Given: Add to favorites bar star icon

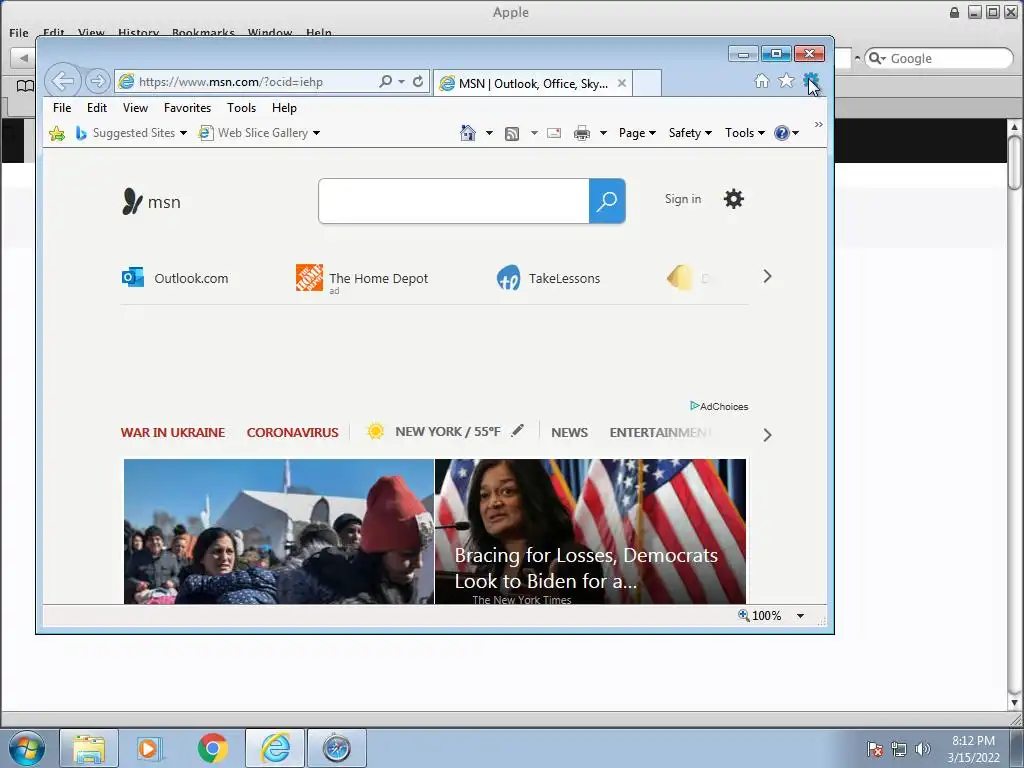Looking at the screenshot, I should [x=57, y=133].
